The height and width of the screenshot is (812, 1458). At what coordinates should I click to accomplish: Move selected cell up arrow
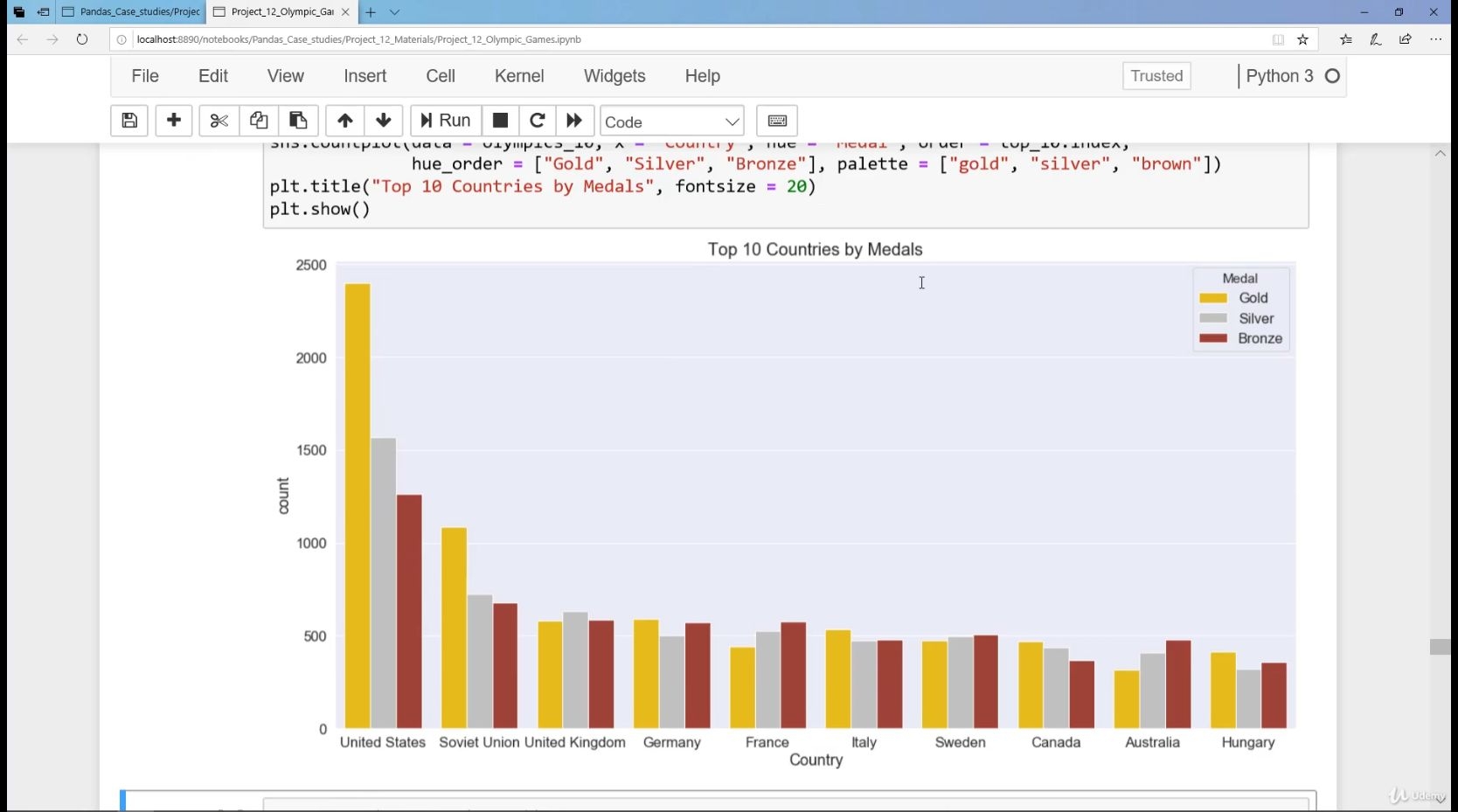coord(345,121)
